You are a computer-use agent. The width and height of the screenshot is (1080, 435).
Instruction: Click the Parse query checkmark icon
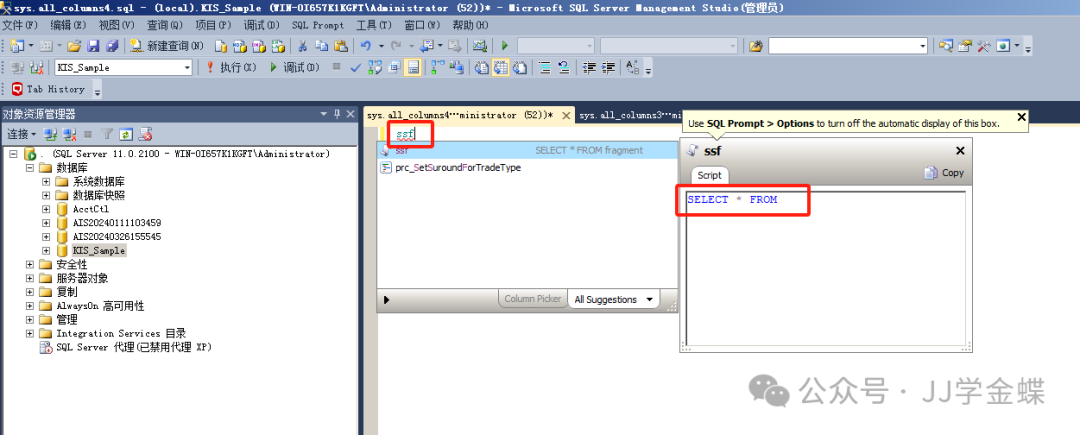pos(355,67)
